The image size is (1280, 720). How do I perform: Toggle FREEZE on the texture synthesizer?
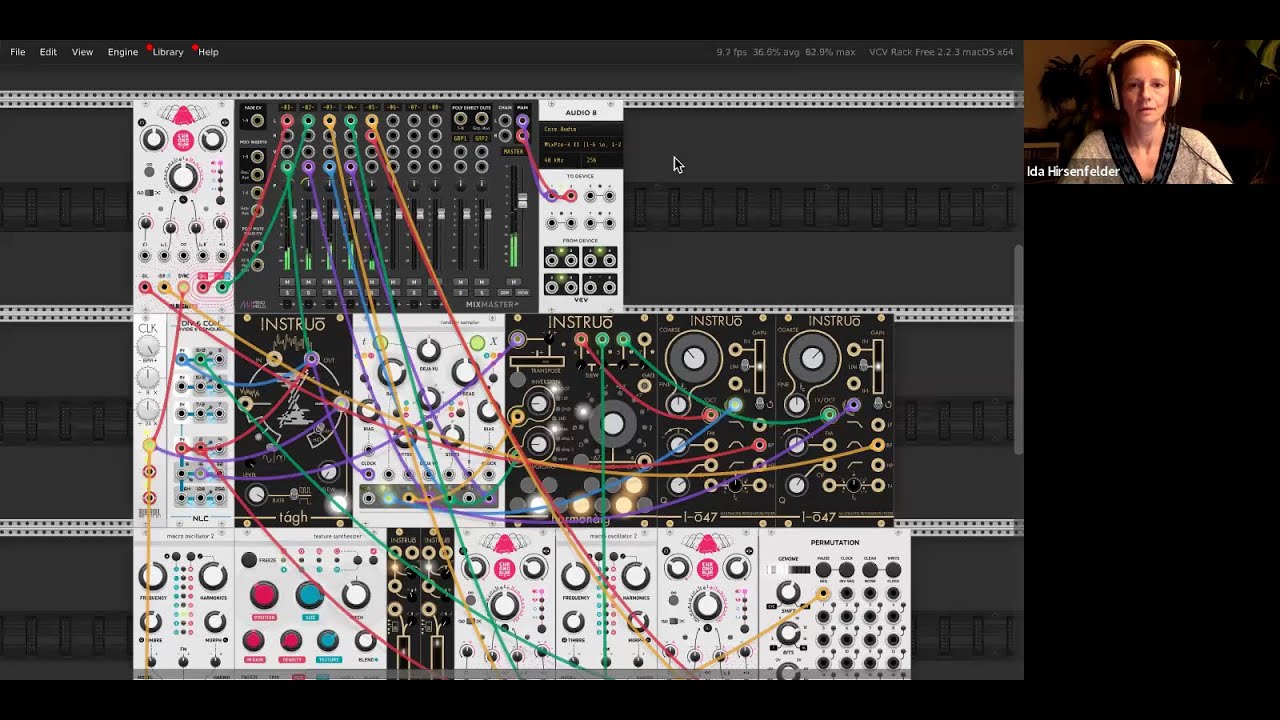point(249,560)
